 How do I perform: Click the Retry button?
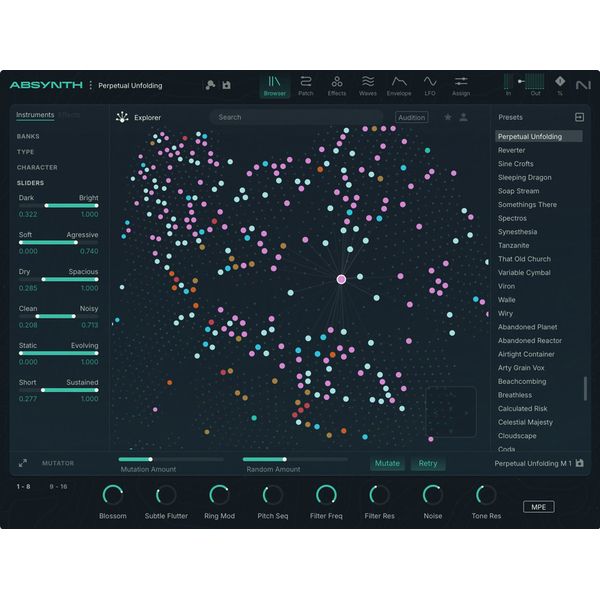[x=428, y=463]
